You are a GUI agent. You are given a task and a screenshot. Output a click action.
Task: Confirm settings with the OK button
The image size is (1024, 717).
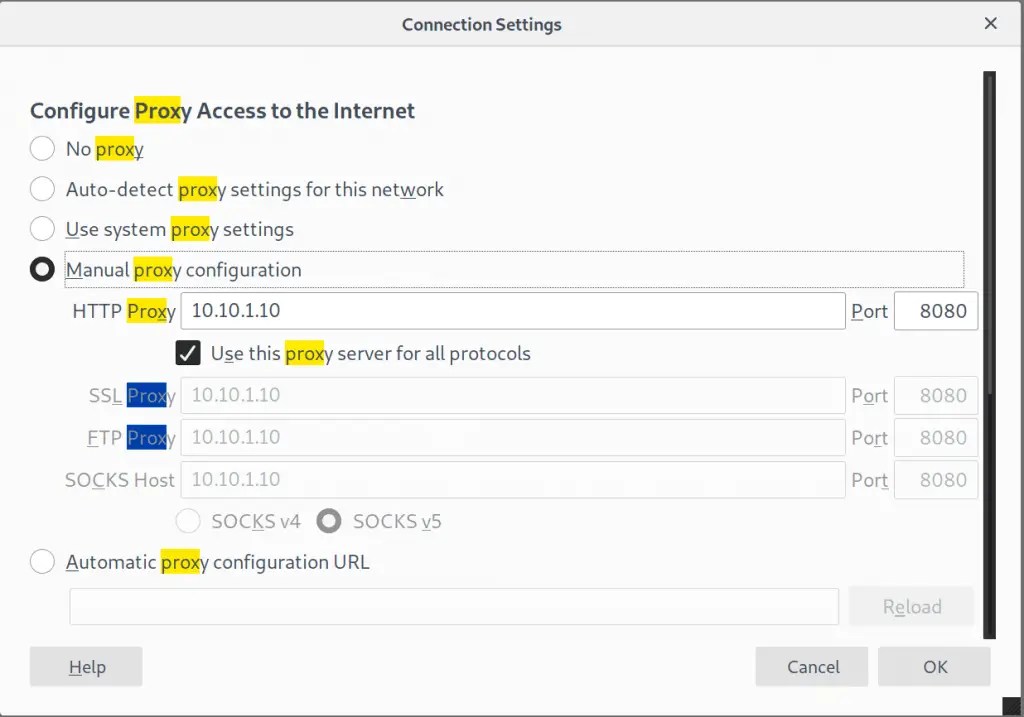click(x=934, y=666)
